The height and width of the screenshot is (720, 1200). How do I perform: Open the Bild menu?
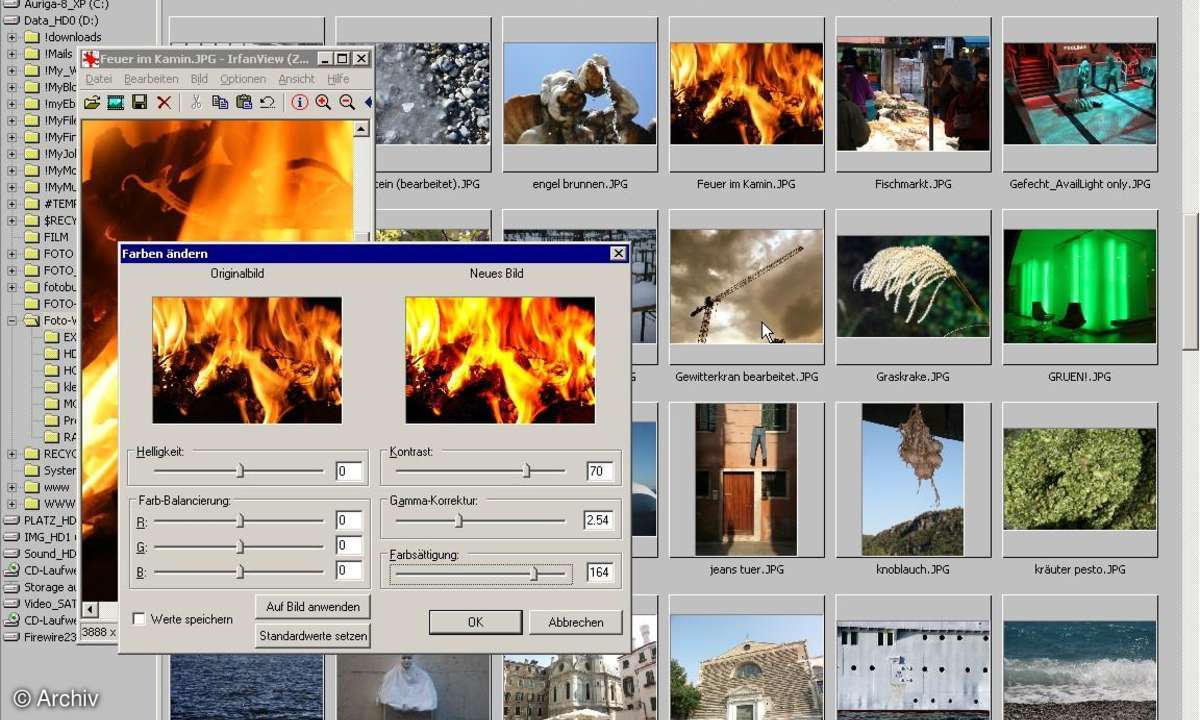pos(199,79)
